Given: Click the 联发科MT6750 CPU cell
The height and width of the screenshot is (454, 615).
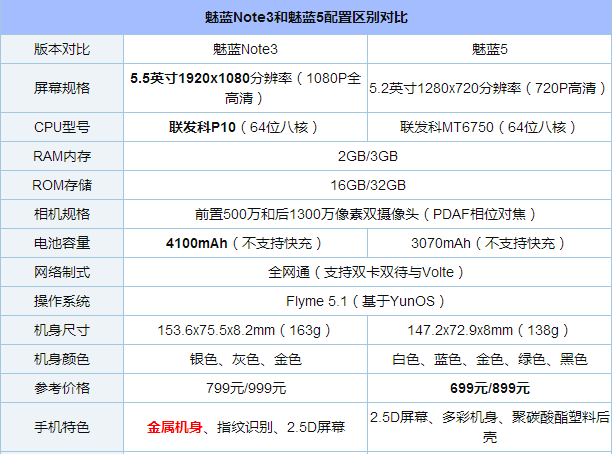Looking at the screenshot, I should (x=489, y=127).
